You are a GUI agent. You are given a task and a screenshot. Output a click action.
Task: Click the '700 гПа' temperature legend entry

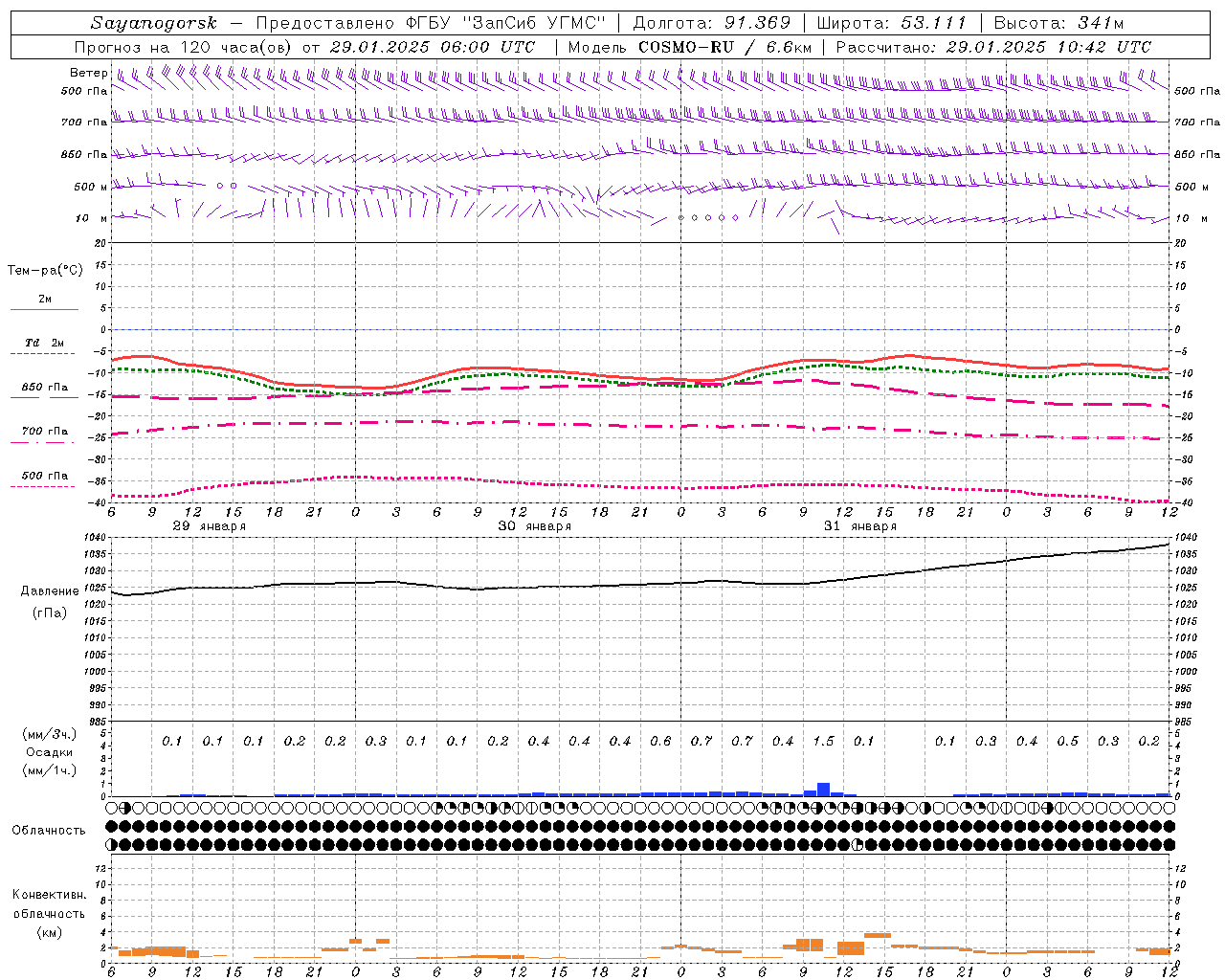(x=44, y=432)
